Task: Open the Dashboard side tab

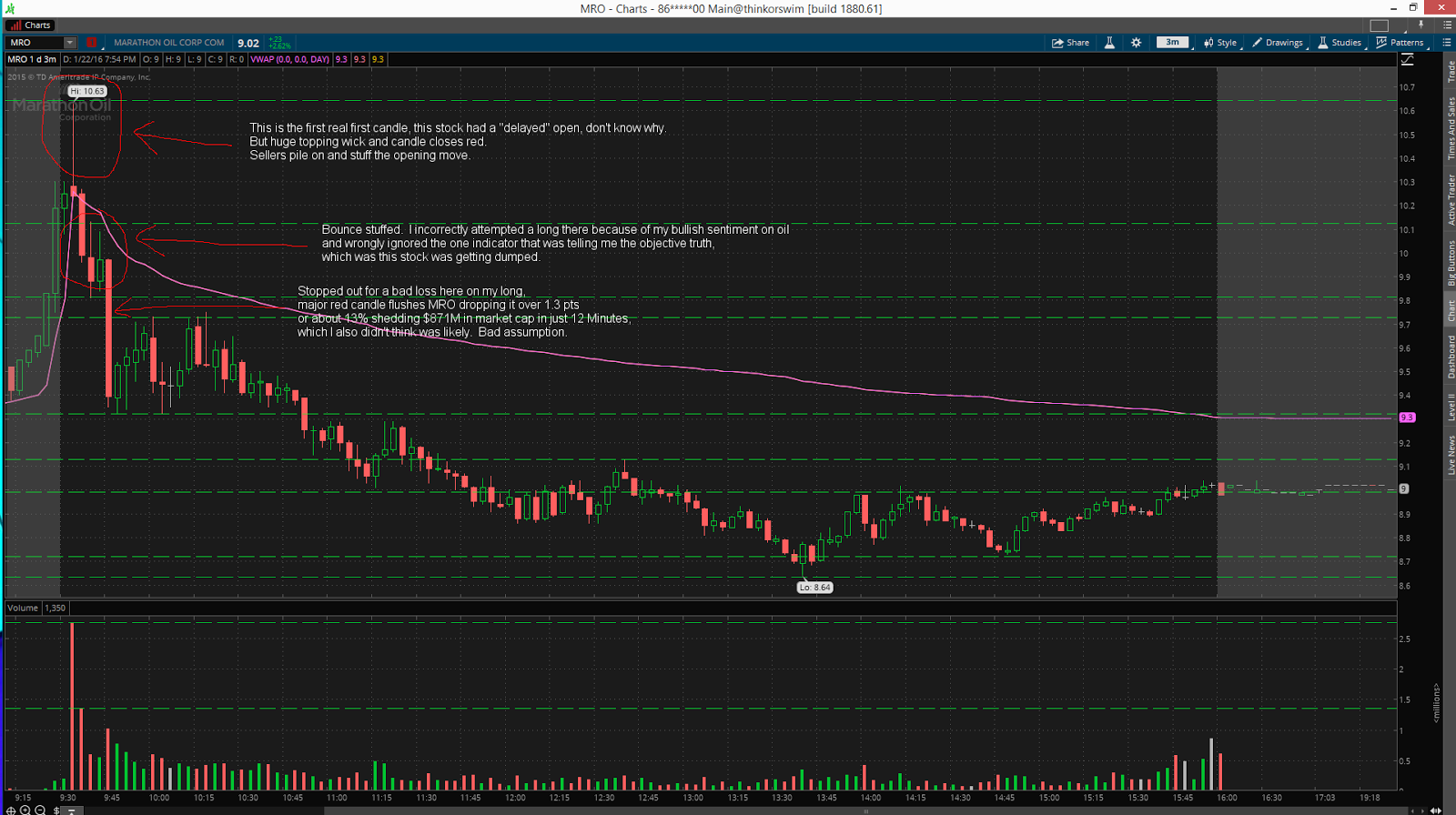Action: tap(1451, 357)
